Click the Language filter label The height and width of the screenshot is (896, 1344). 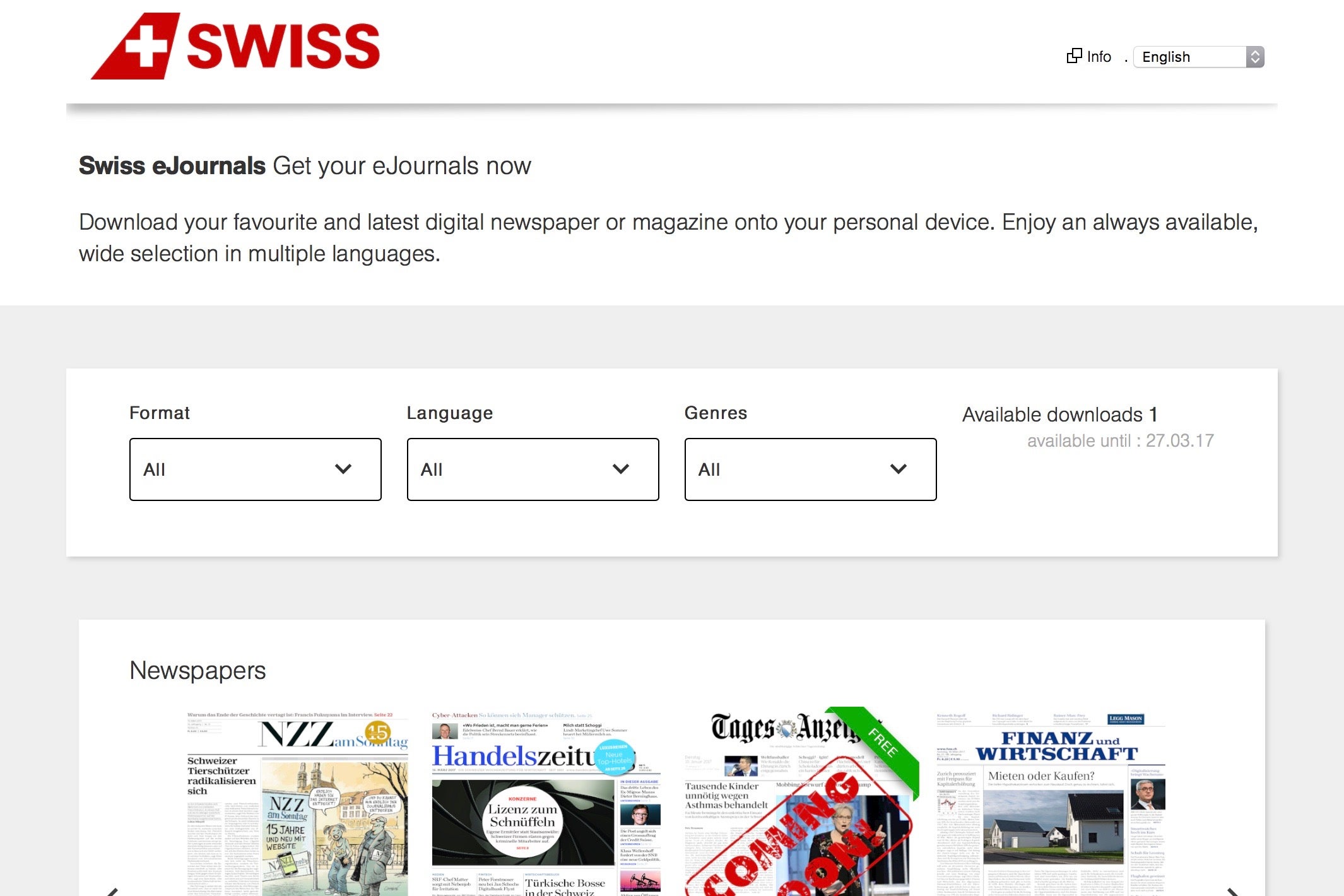[x=450, y=413]
